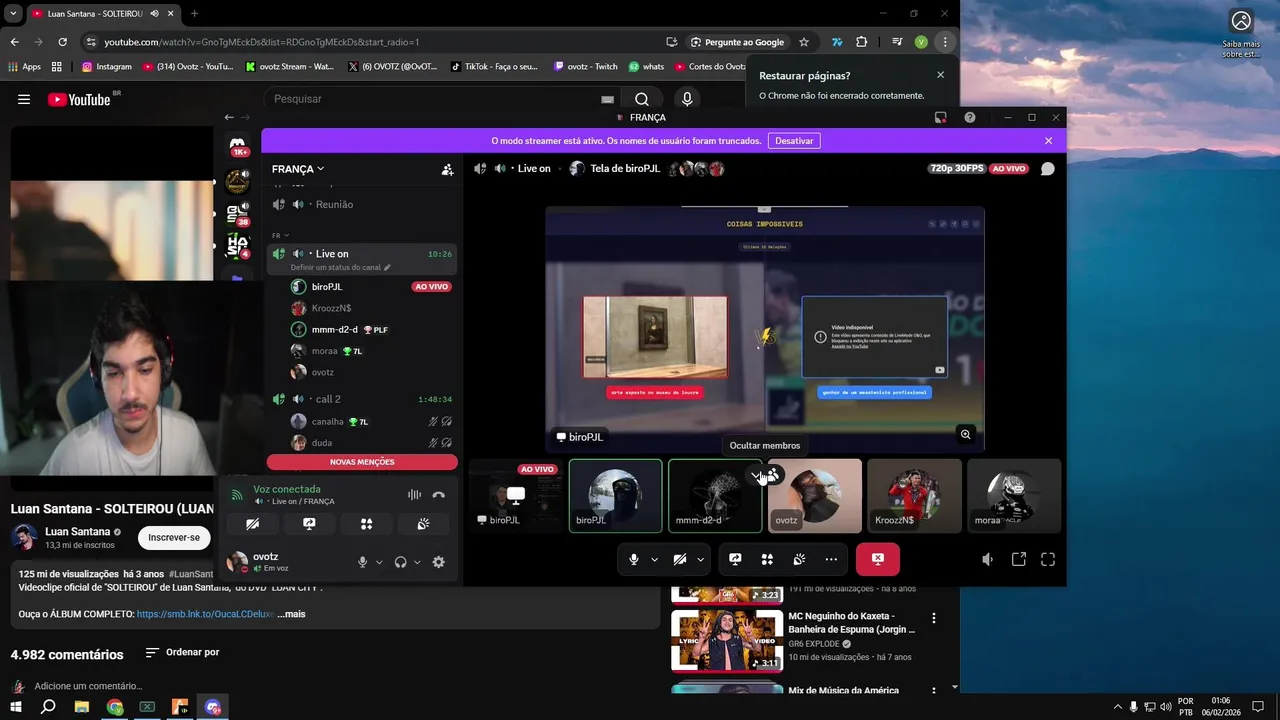Click the red stop watching stream button
This screenshot has height=720, width=1280.
click(877, 560)
